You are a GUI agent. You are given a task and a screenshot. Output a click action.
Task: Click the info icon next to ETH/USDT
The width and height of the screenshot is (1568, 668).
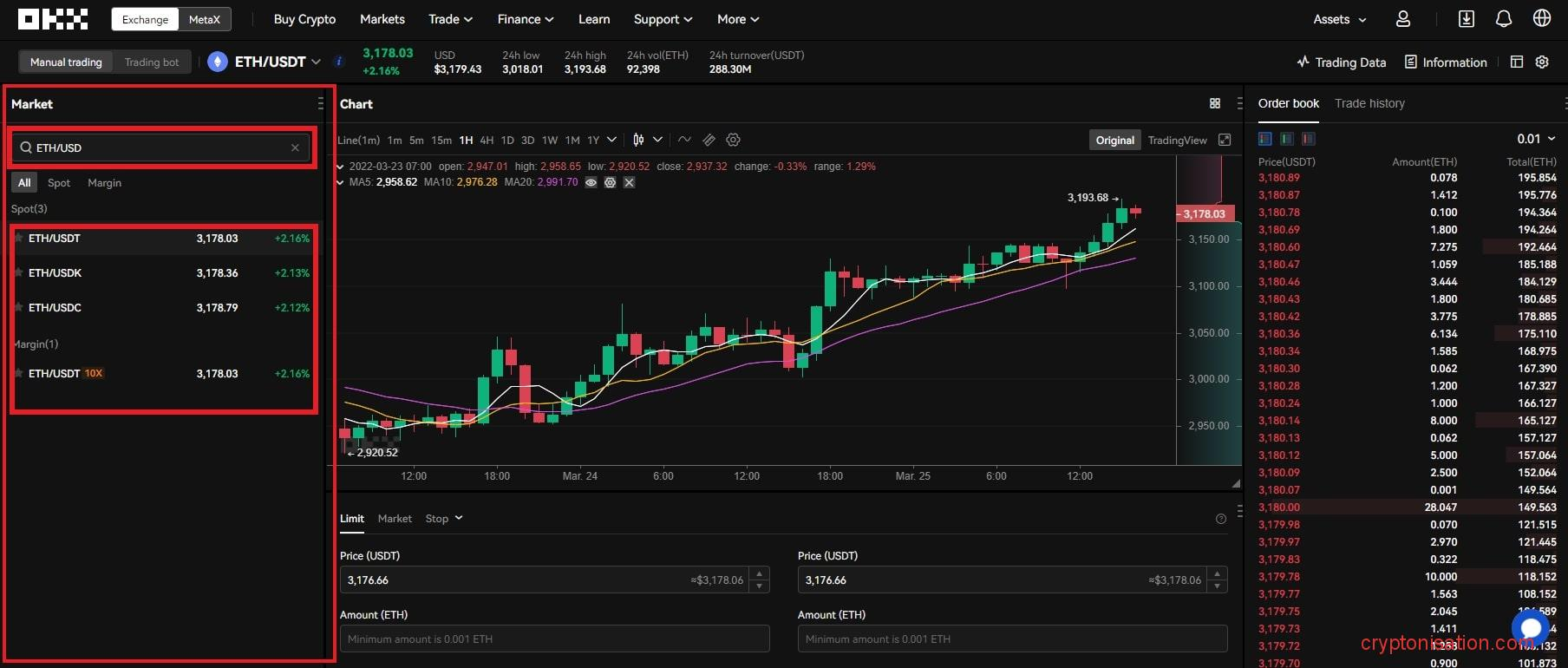339,62
